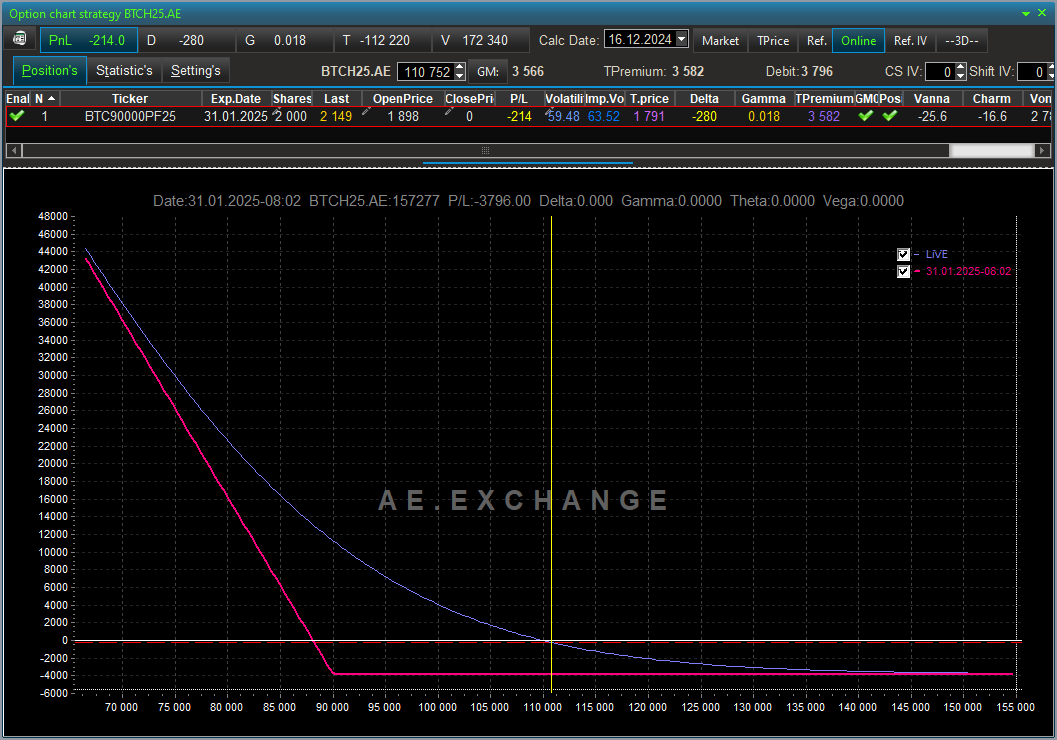The height and width of the screenshot is (740, 1057).
Task: Click the GM: button
Action: click(x=487, y=71)
